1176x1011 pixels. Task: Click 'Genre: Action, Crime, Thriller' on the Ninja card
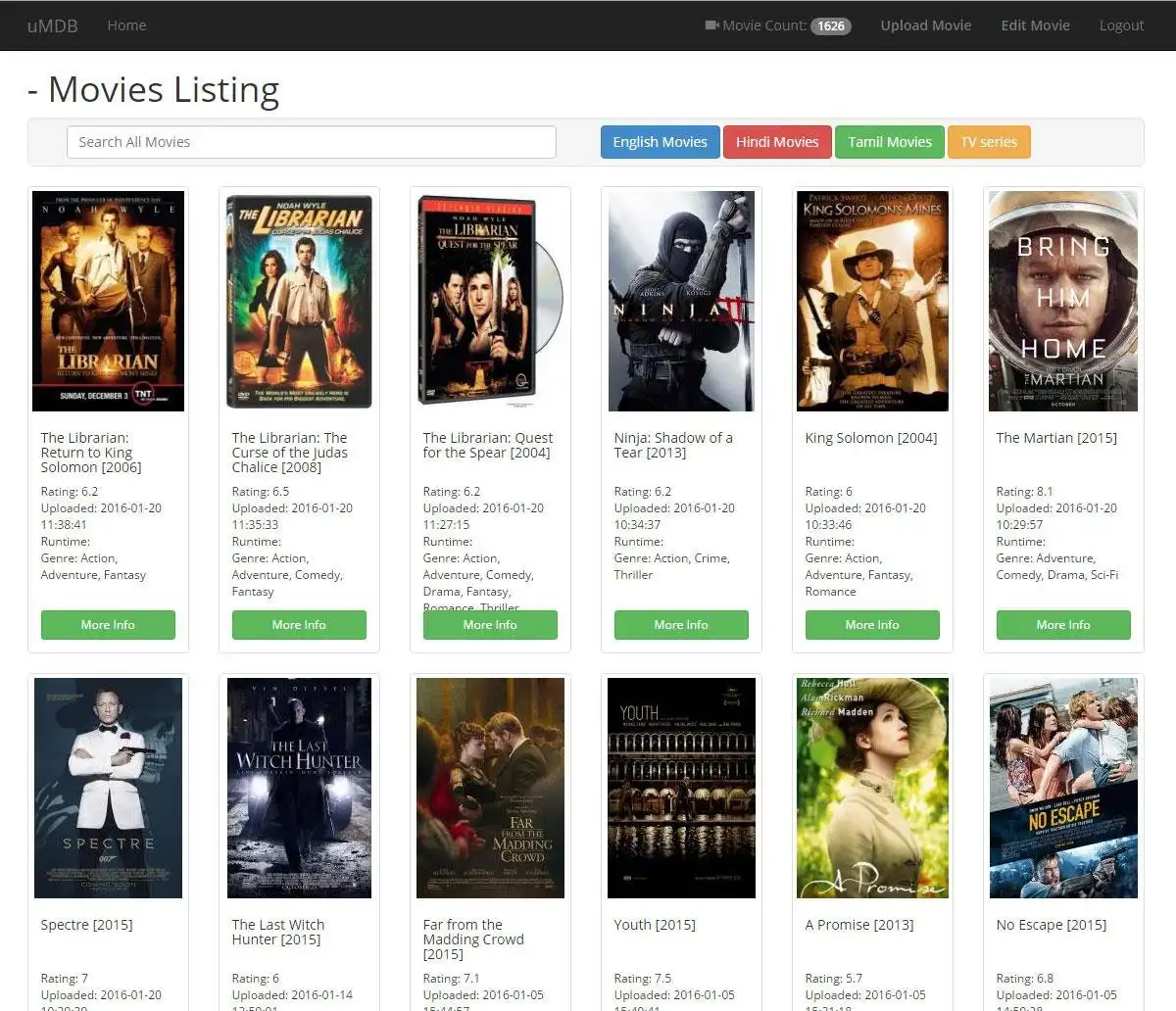(x=672, y=566)
